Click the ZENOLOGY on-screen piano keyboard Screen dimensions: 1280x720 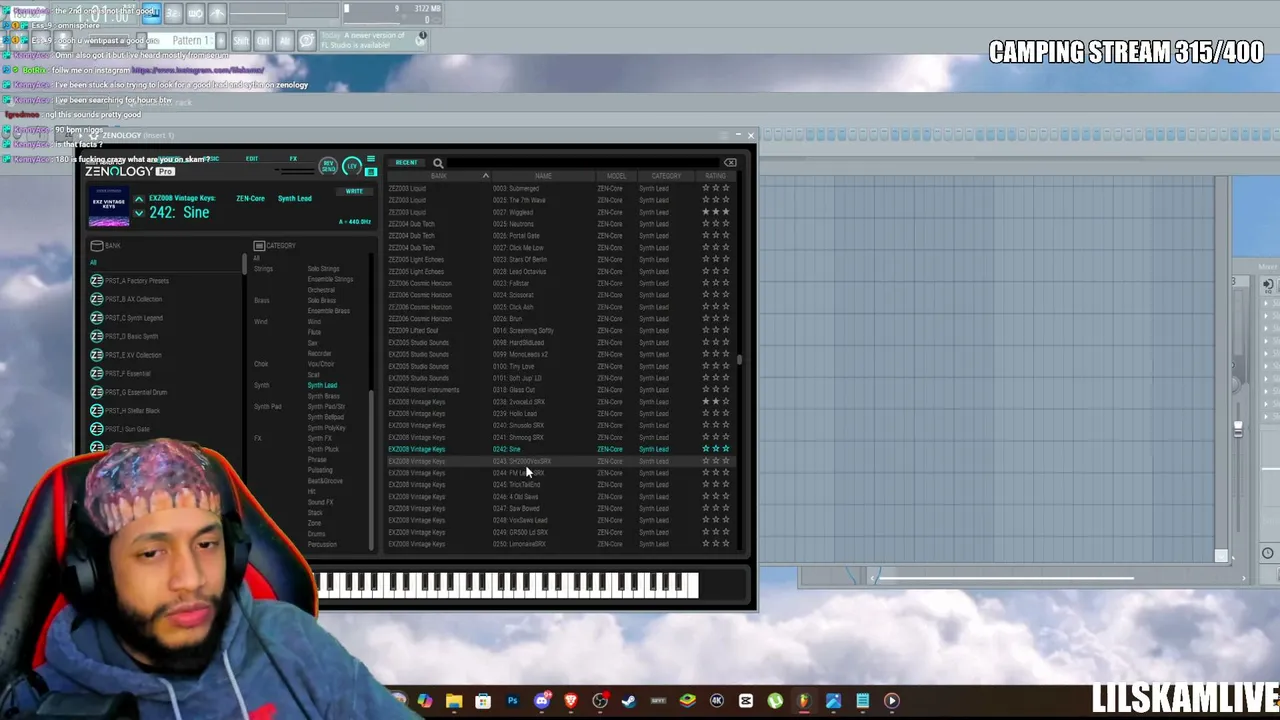click(508, 585)
